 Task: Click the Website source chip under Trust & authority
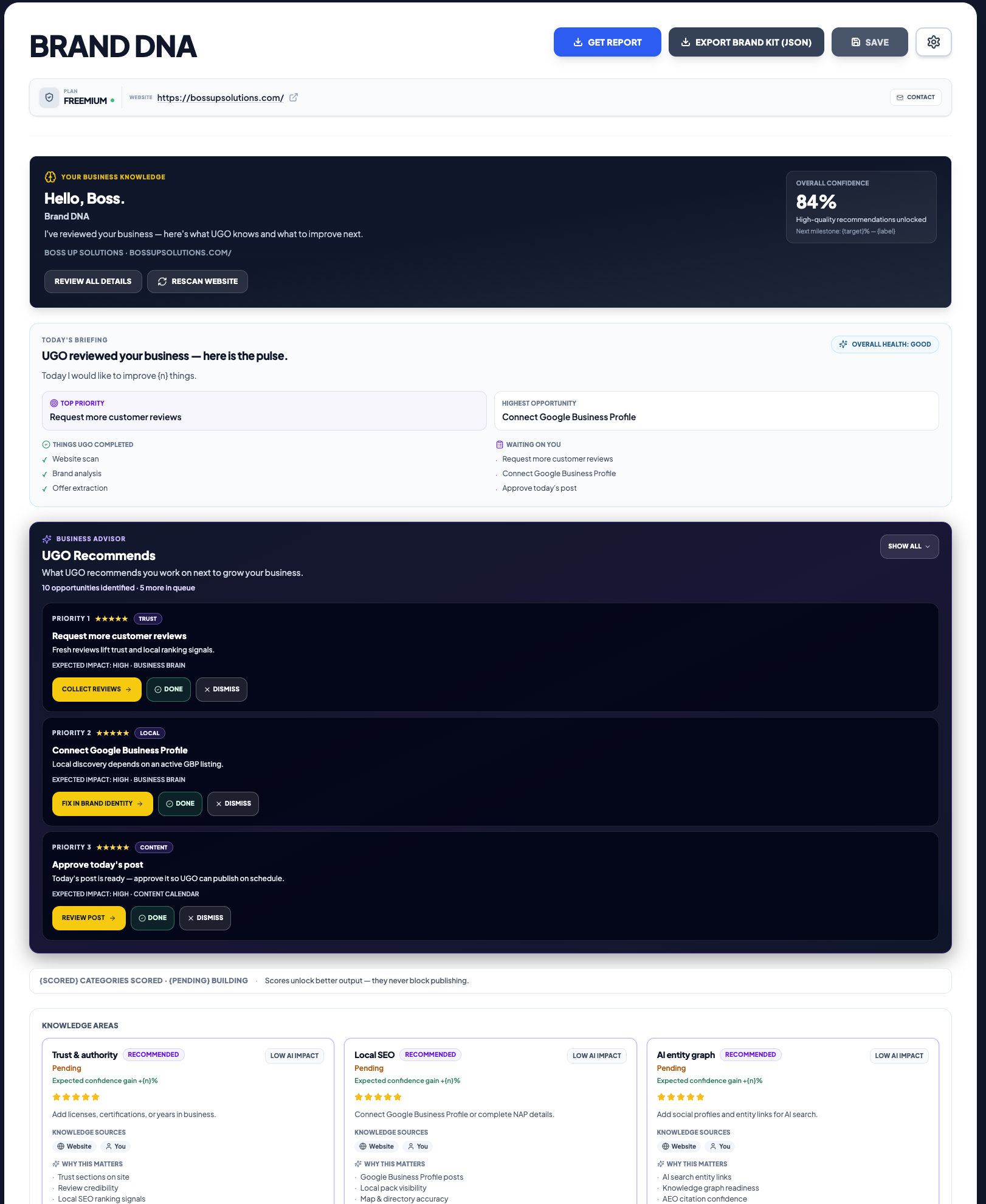pos(74,1146)
